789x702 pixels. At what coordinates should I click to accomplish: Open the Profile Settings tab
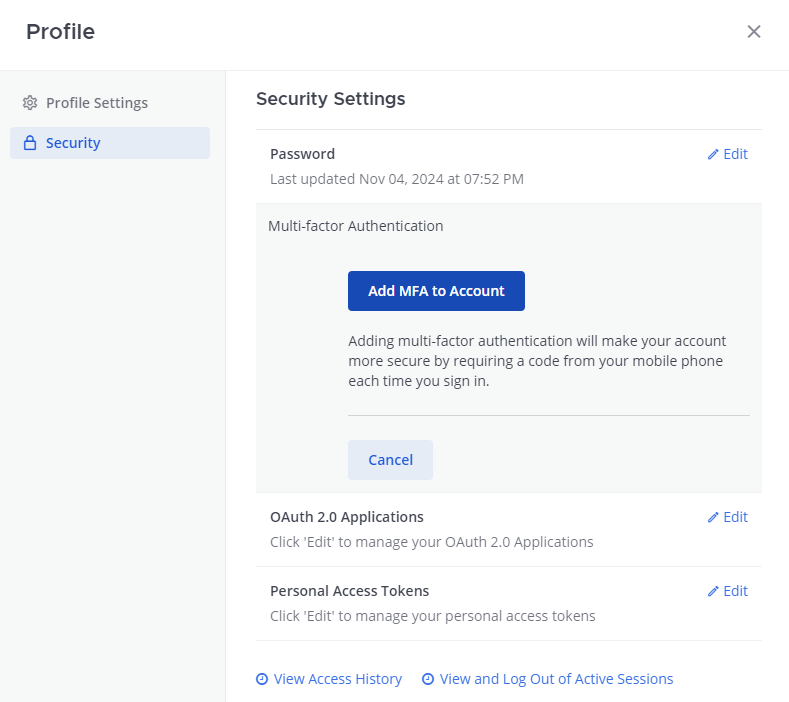pos(97,103)
